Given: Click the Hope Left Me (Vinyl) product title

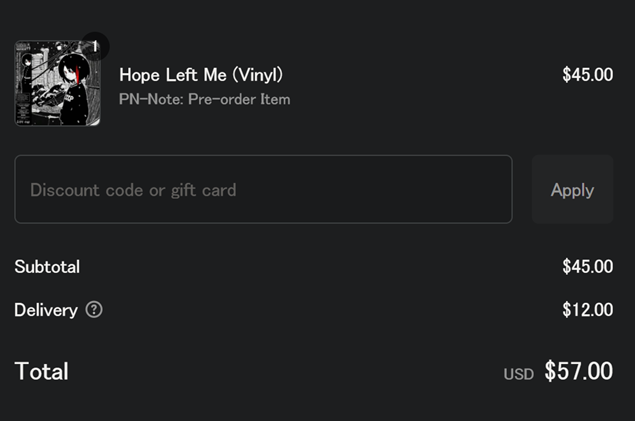Looking at the screenshot, I should (201, 75).
